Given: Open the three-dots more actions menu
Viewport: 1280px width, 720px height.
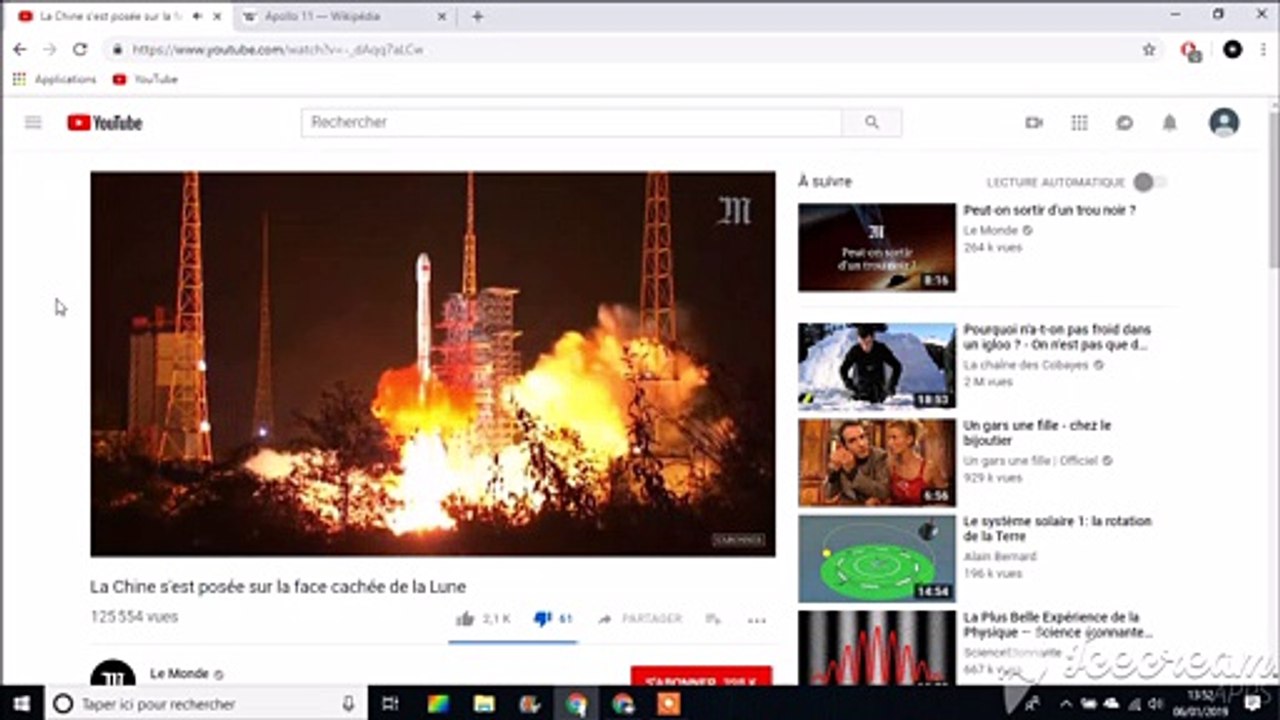Looking at the screenshot, I should point(757,620).
